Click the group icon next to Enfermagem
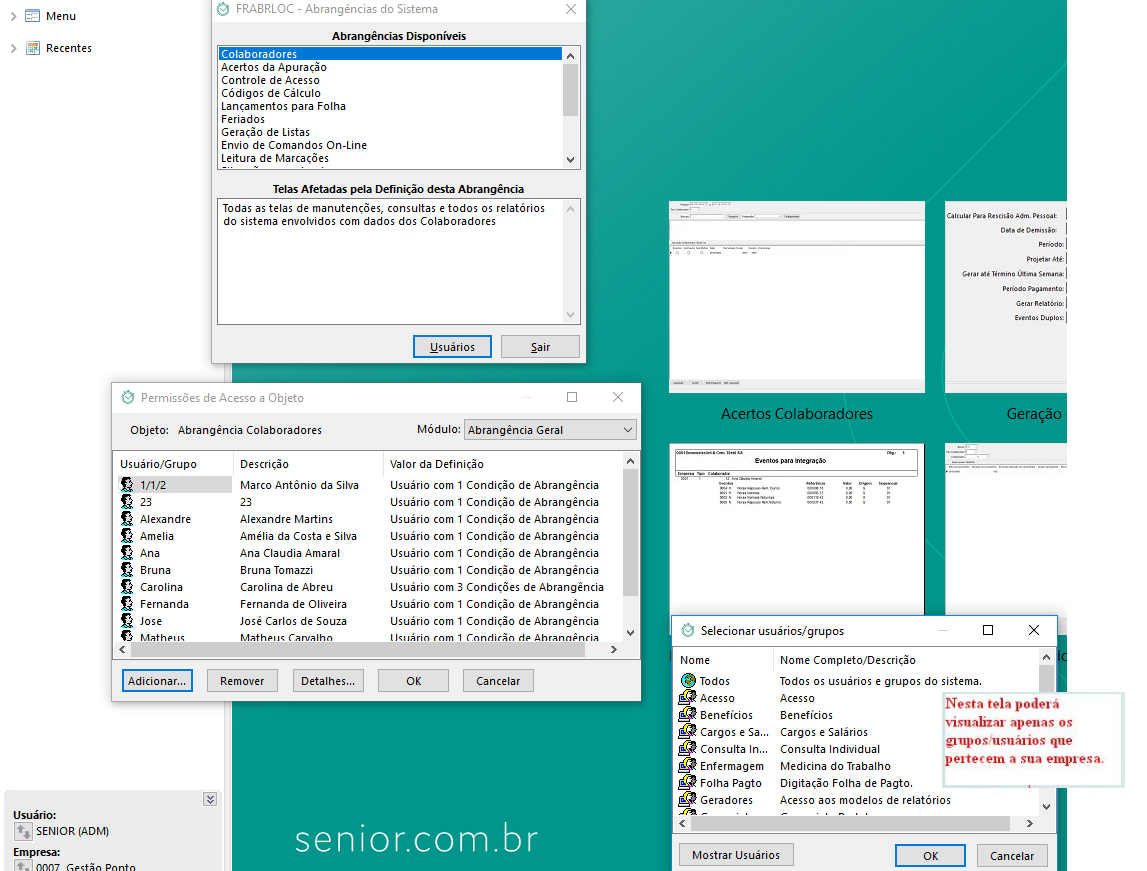This screenshot has width=1147, height=871. 687,766
